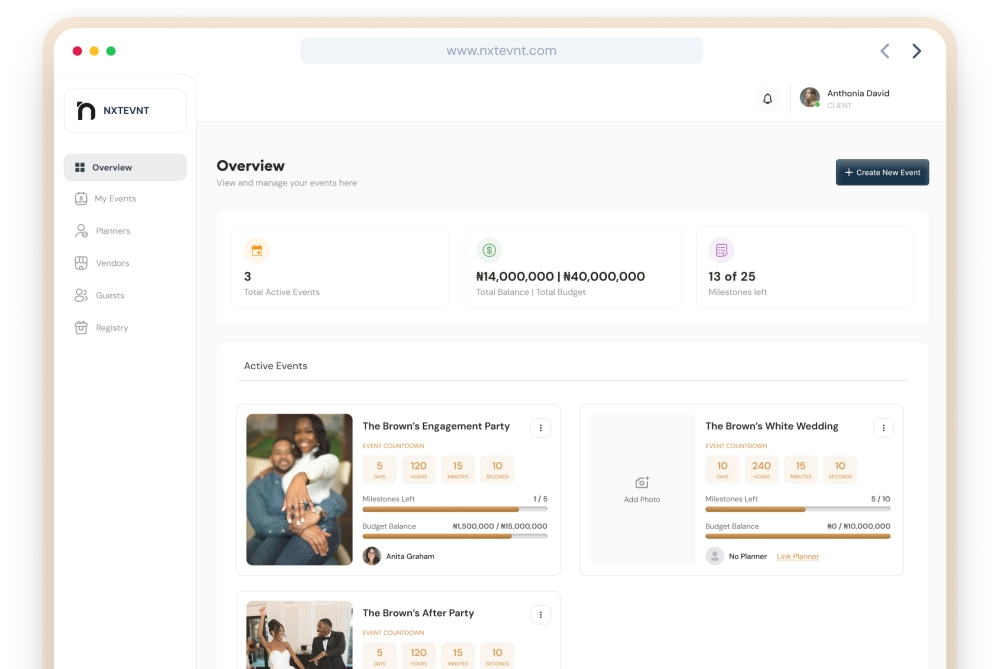Open the After Party event photo
The width and height of the screenshot is (1000, 669).
(x=299, y=635)
